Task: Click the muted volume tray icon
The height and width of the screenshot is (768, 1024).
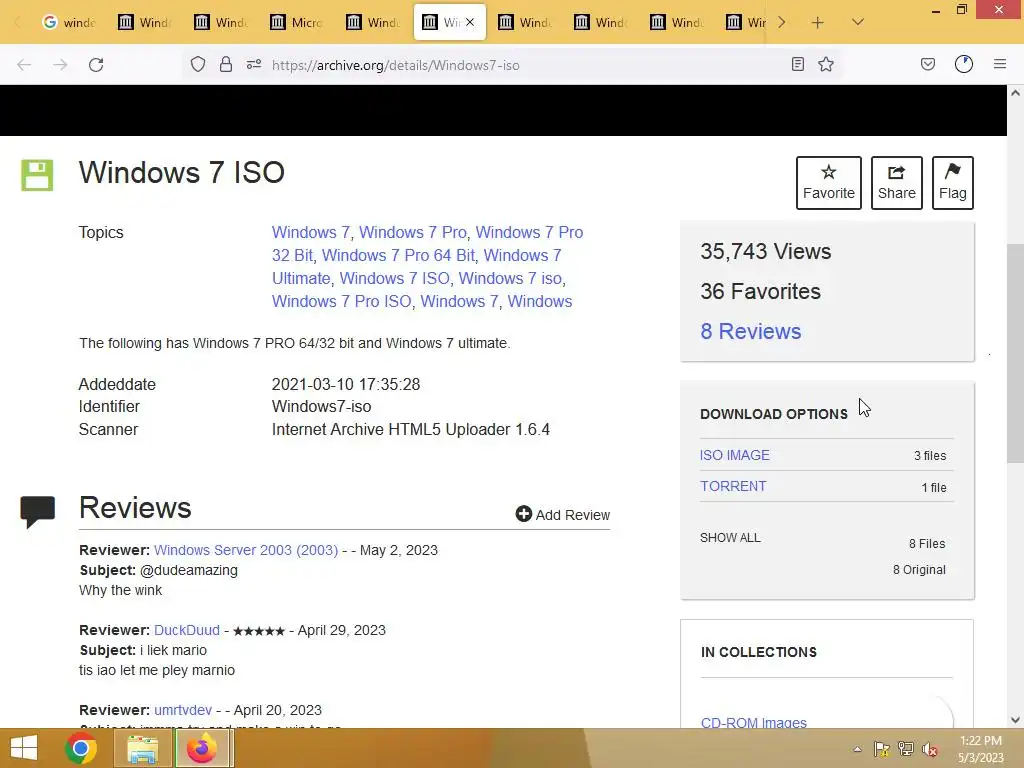Action: pos(930,749)
